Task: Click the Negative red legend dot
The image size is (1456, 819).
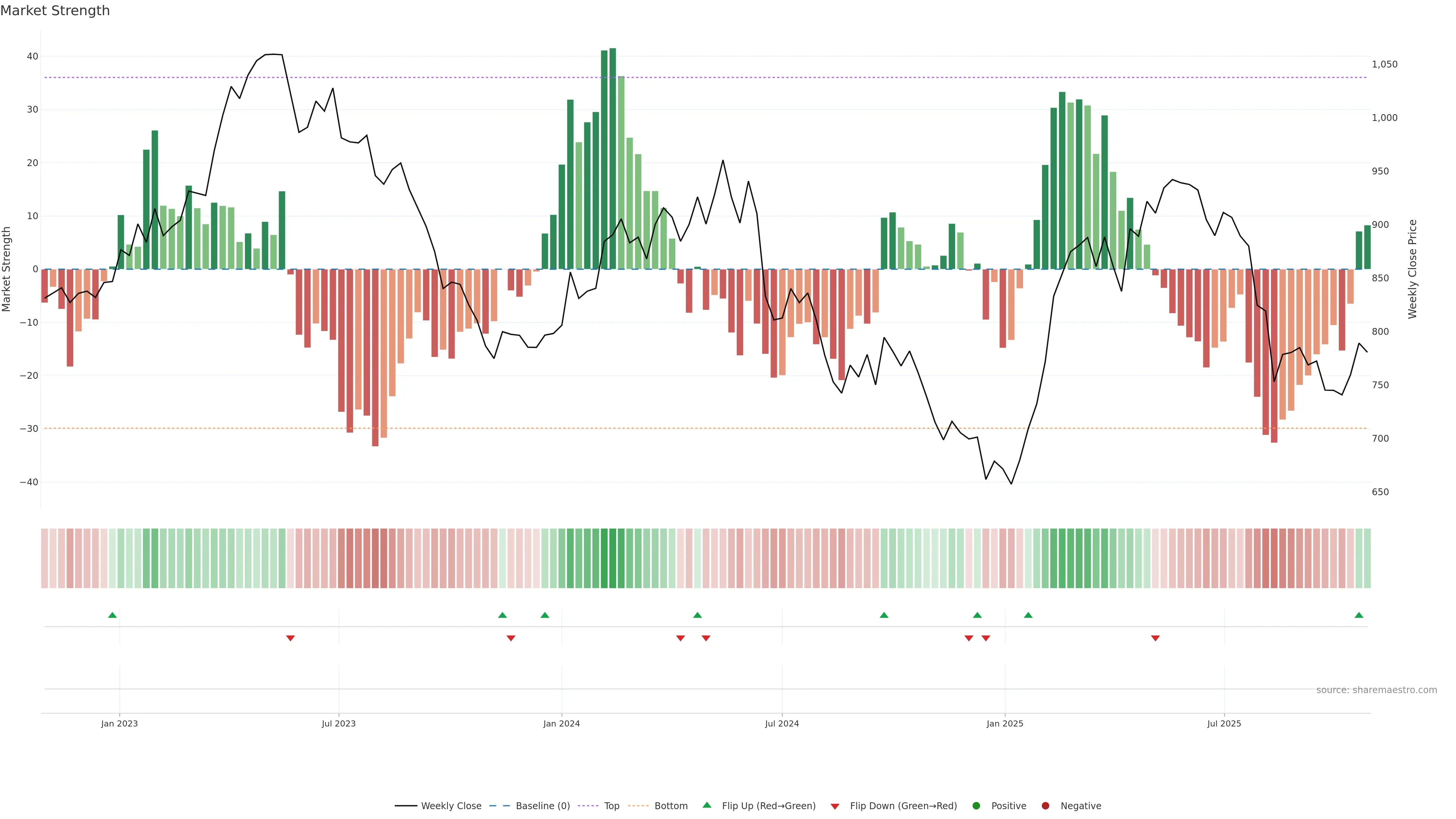Action: pyautogui.click(x=1045, y=806)
